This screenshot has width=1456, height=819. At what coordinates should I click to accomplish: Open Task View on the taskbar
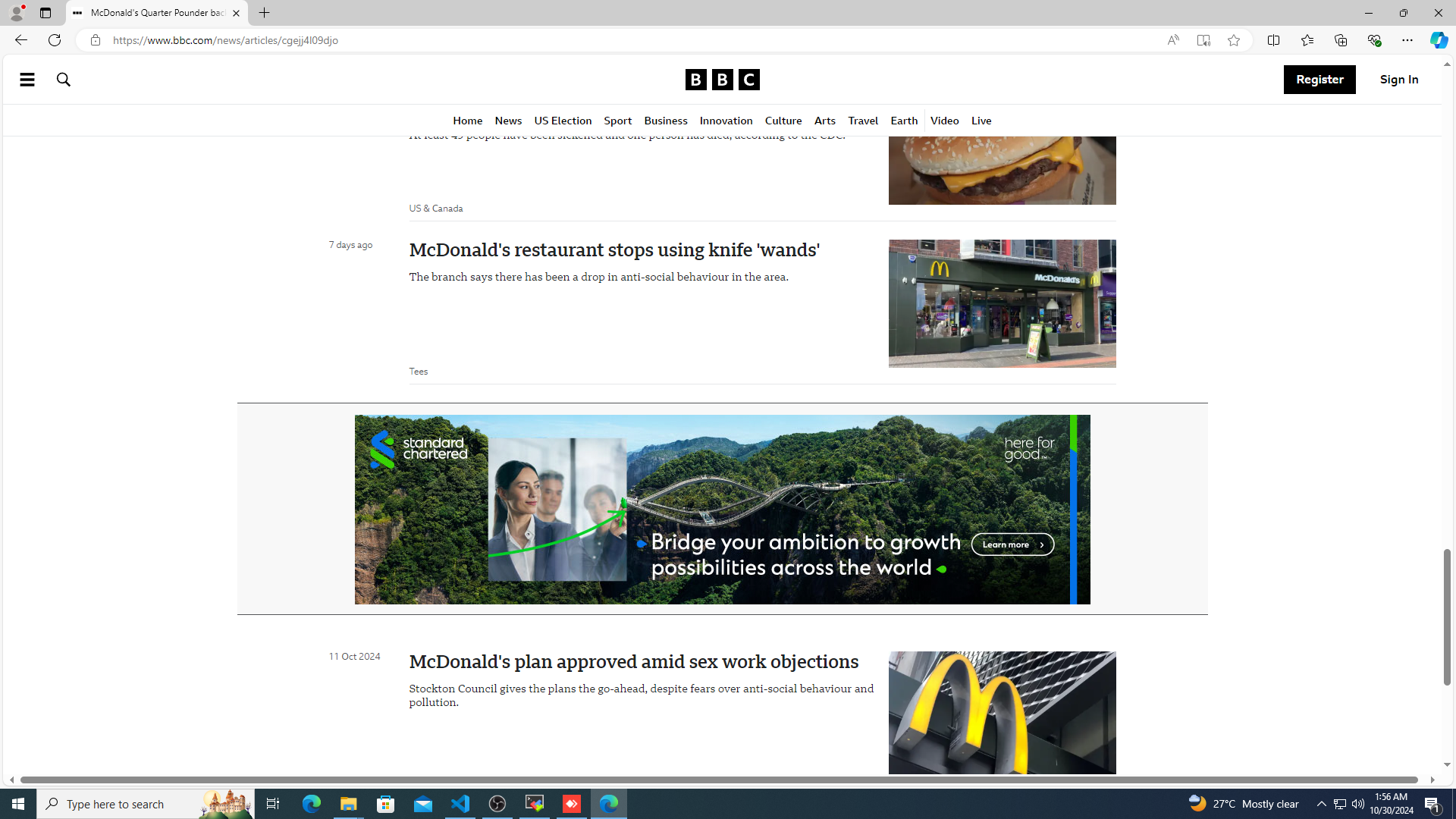[273, 804]
